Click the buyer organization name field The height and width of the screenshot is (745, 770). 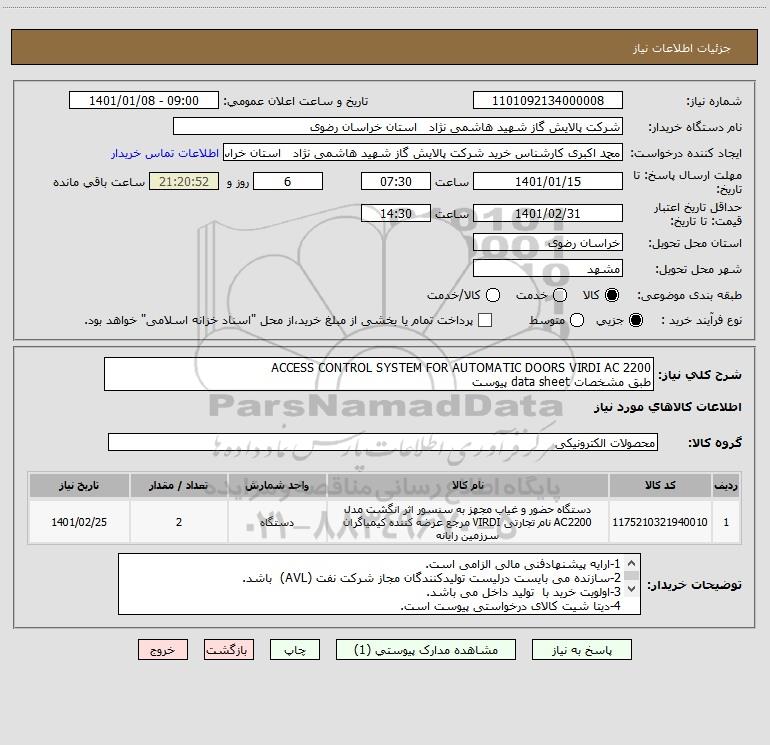398,126
